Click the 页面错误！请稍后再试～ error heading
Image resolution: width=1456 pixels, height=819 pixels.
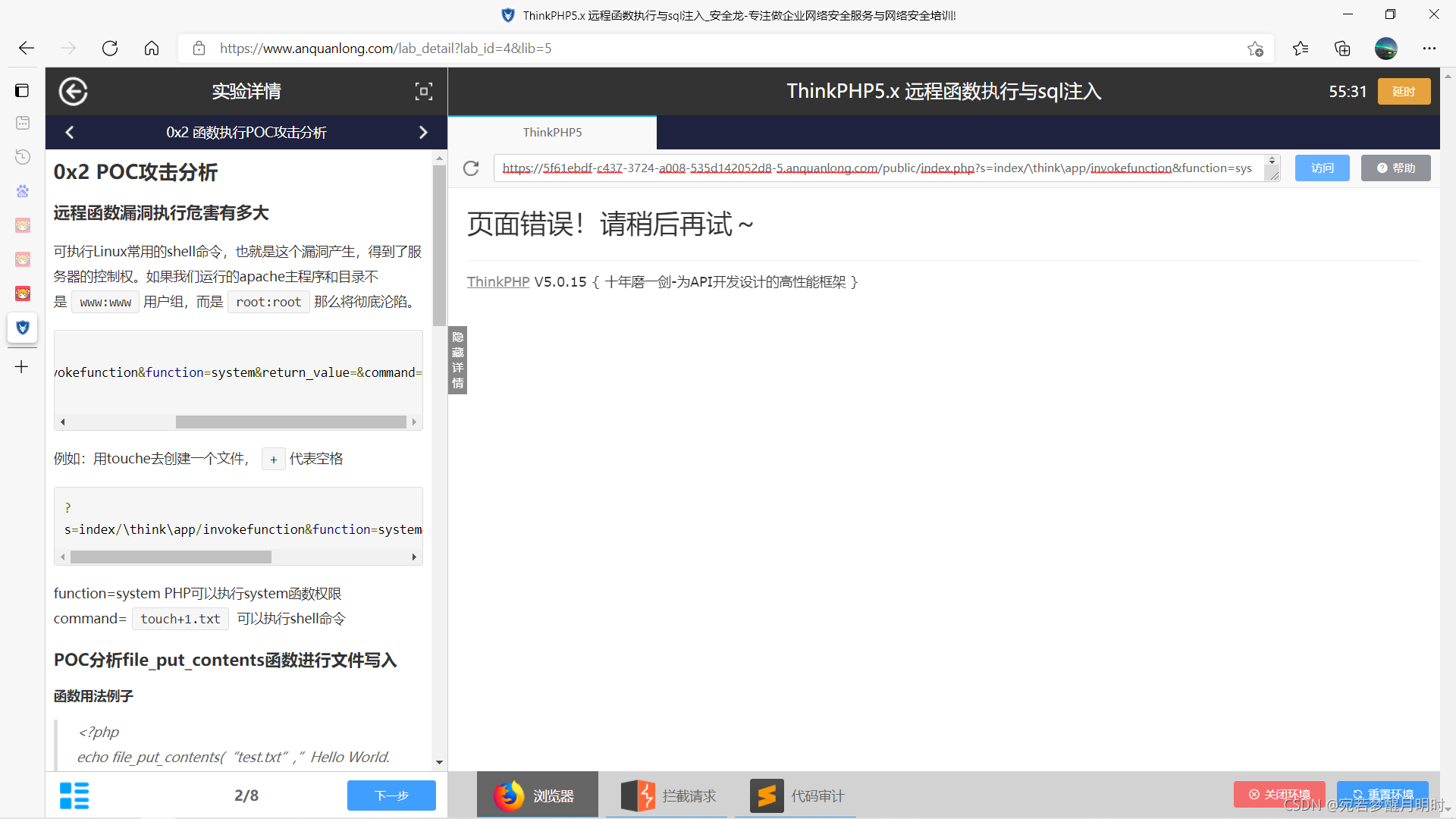610,224
